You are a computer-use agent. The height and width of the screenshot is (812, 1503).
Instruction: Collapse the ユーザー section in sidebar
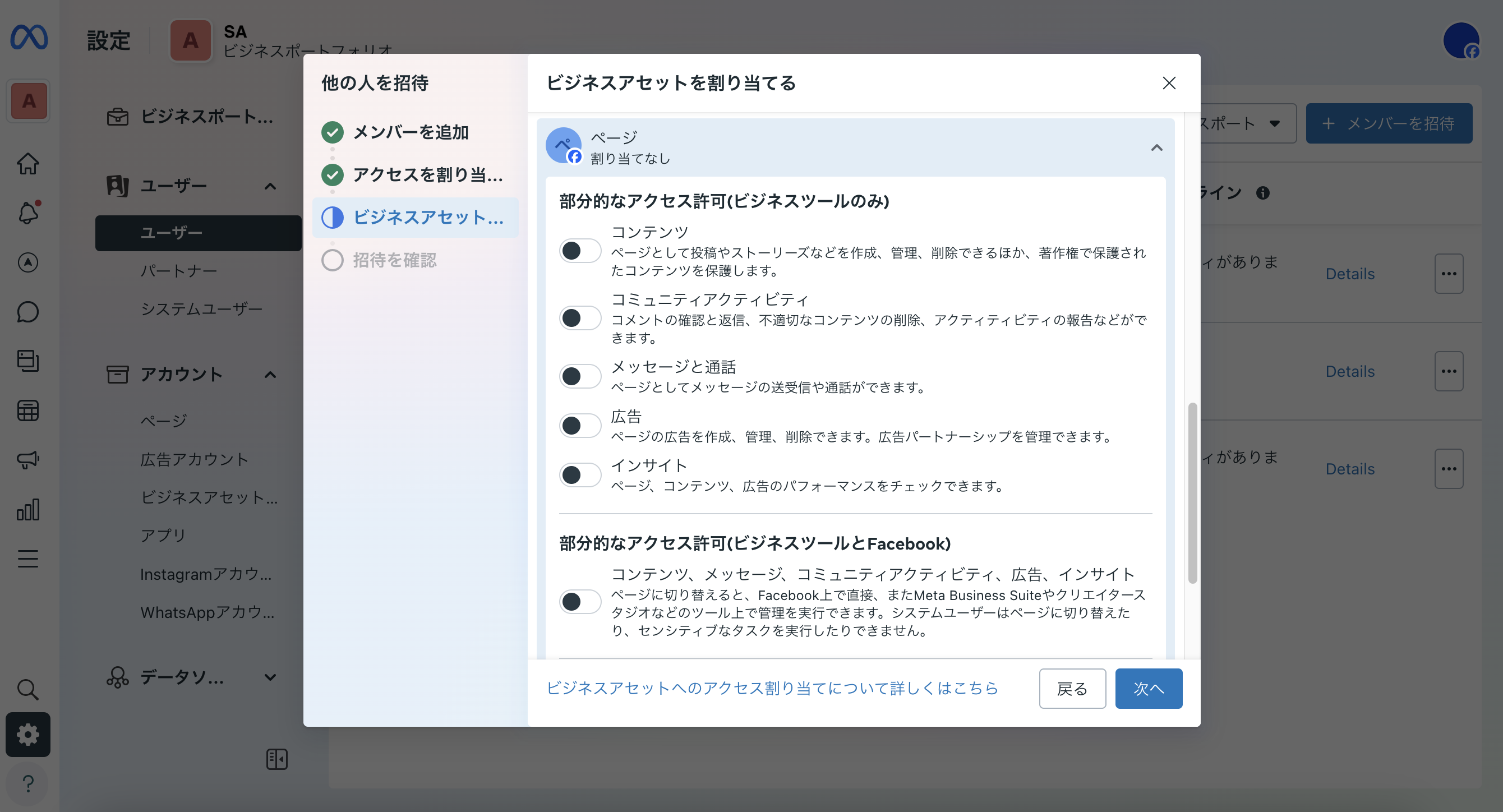pos(270,186)
